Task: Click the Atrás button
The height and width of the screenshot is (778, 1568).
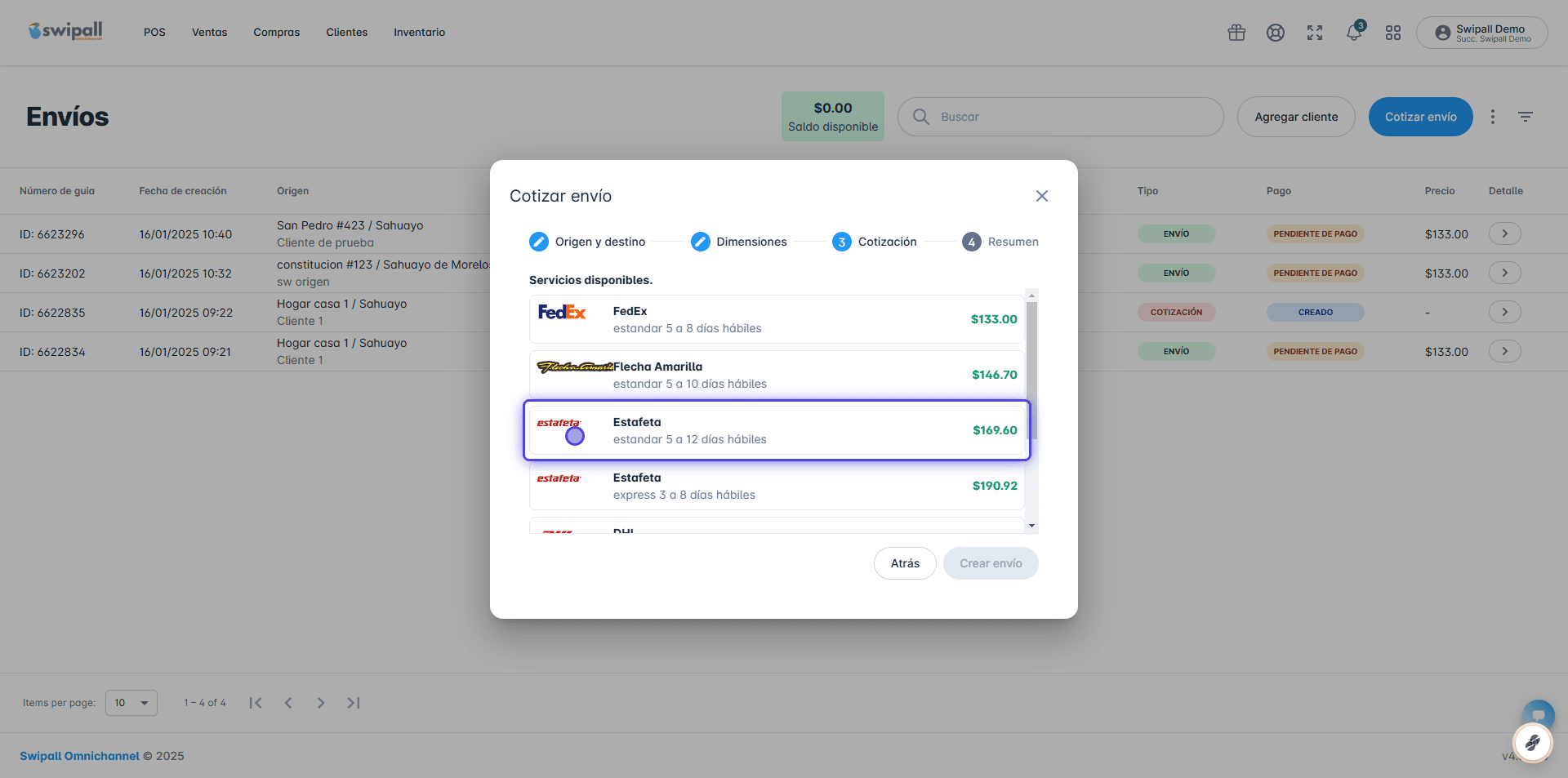Action: point(905,563)
